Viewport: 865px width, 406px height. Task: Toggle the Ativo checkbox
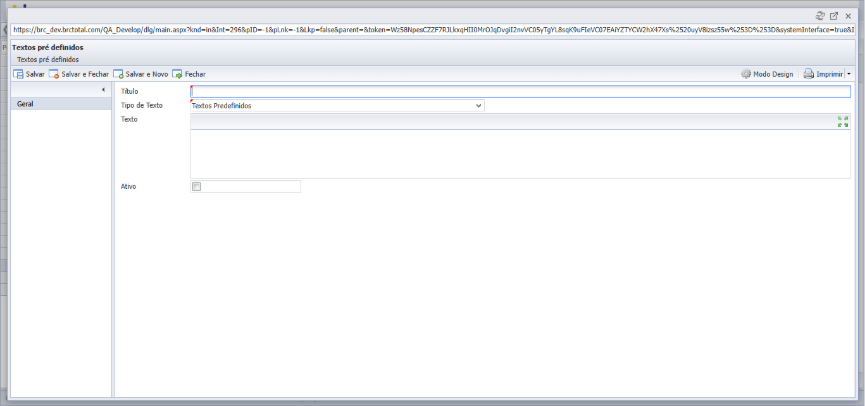[196, 186]
